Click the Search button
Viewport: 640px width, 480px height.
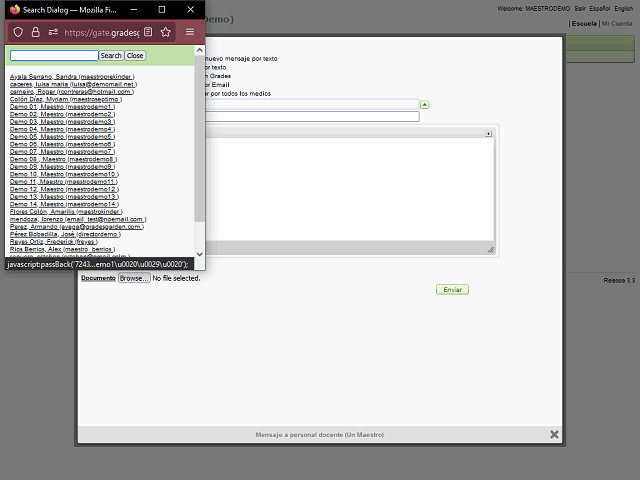click(111, 56)
